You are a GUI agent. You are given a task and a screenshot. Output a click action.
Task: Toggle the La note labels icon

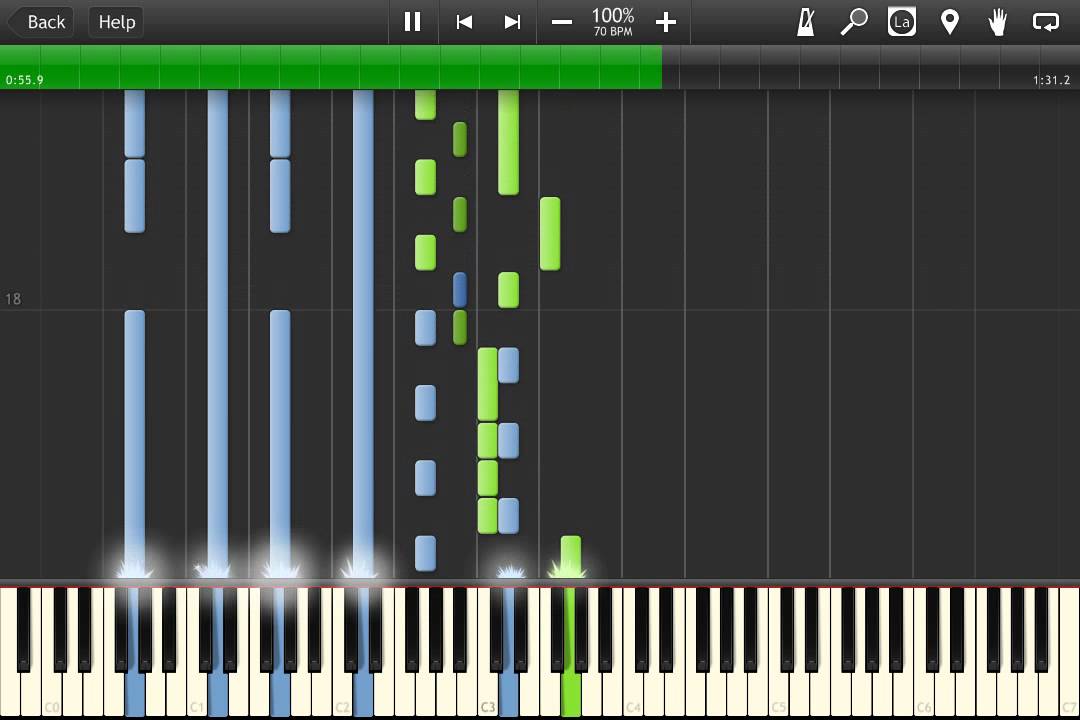(x=902, y=22)
